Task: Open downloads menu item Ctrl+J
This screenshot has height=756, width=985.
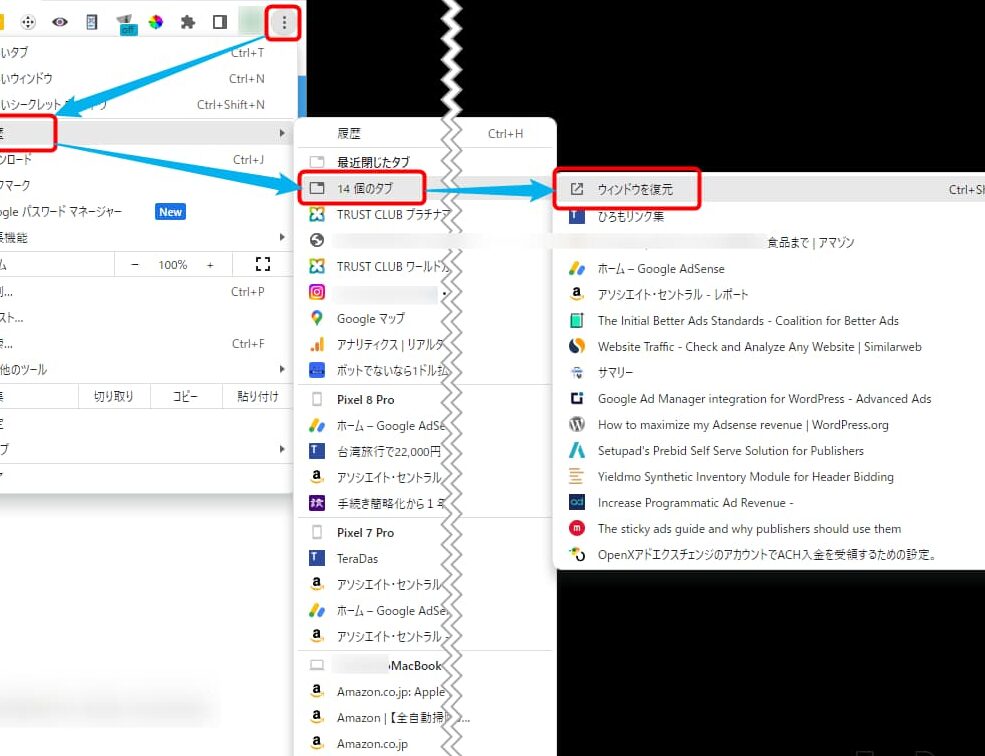Action: click(x=146, y=160)
